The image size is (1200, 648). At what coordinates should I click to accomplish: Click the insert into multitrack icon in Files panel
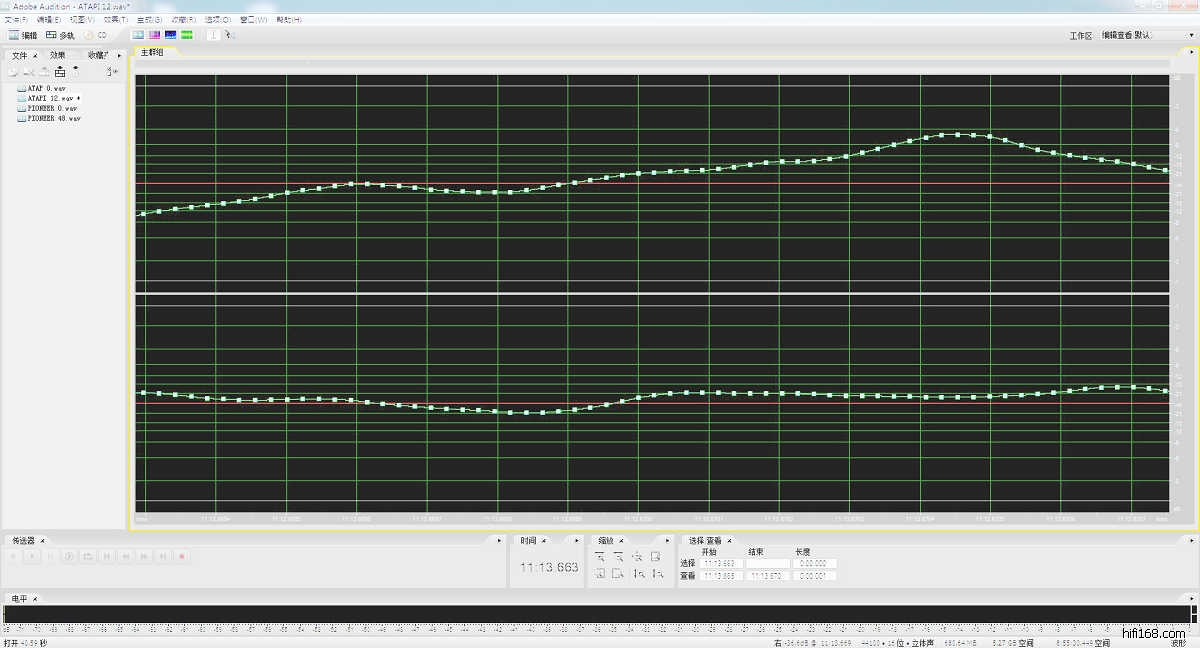pos(59,71)
